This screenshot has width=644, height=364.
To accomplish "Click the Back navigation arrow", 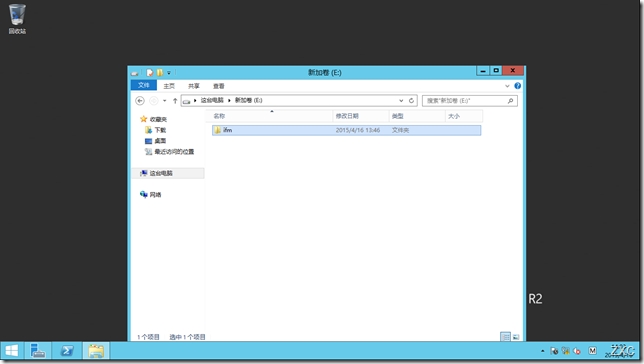I will pos(140,101).
